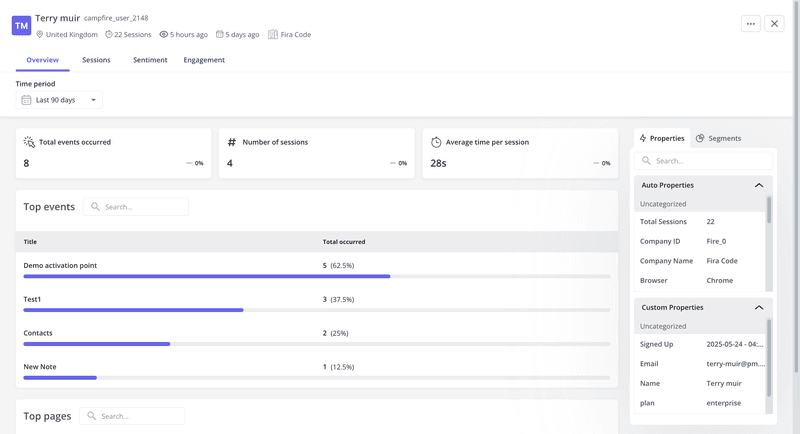Click the TM user avatar
800x434 pixels.
[21, 26]
